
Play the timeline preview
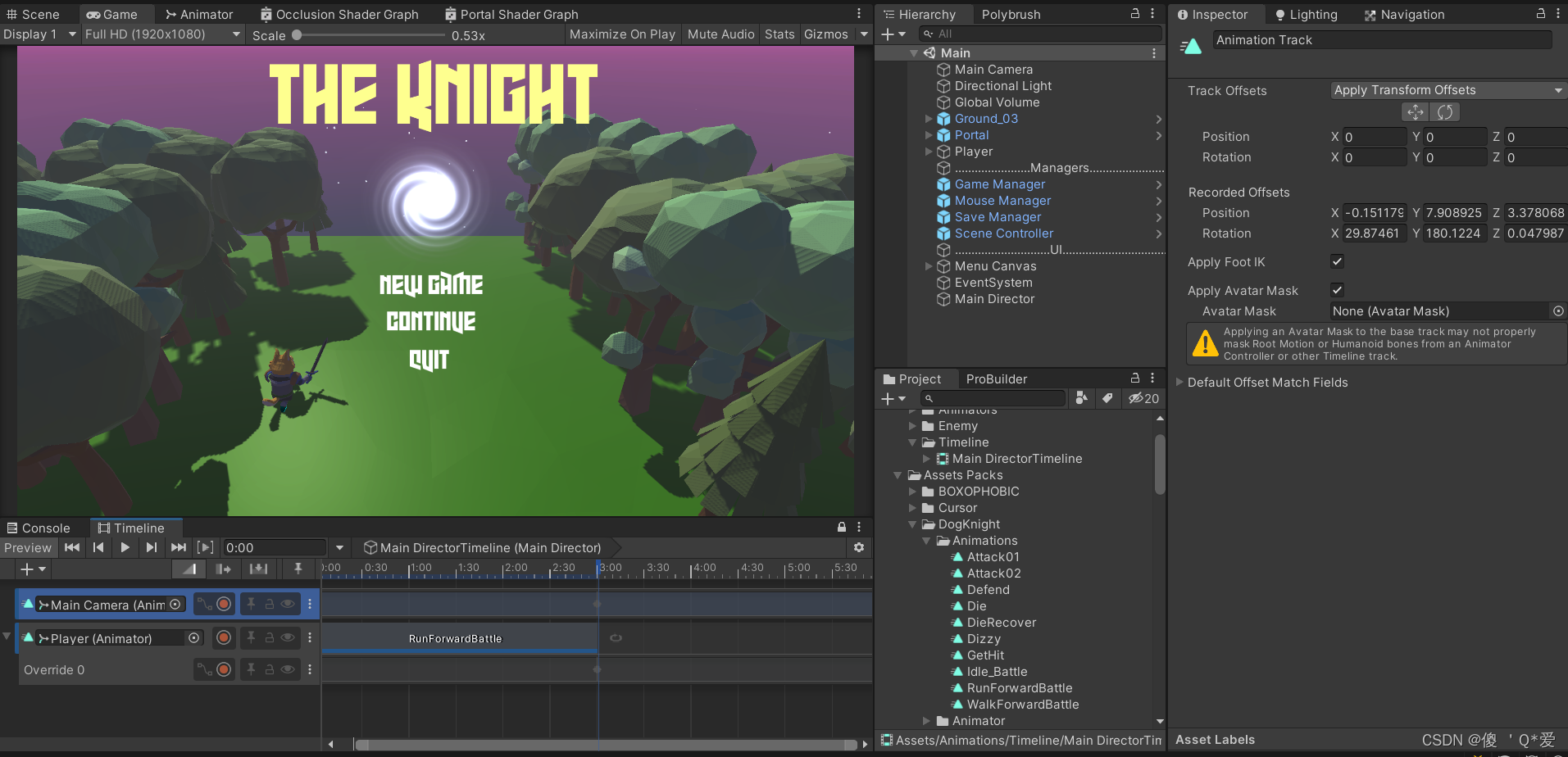pos(125,547)
